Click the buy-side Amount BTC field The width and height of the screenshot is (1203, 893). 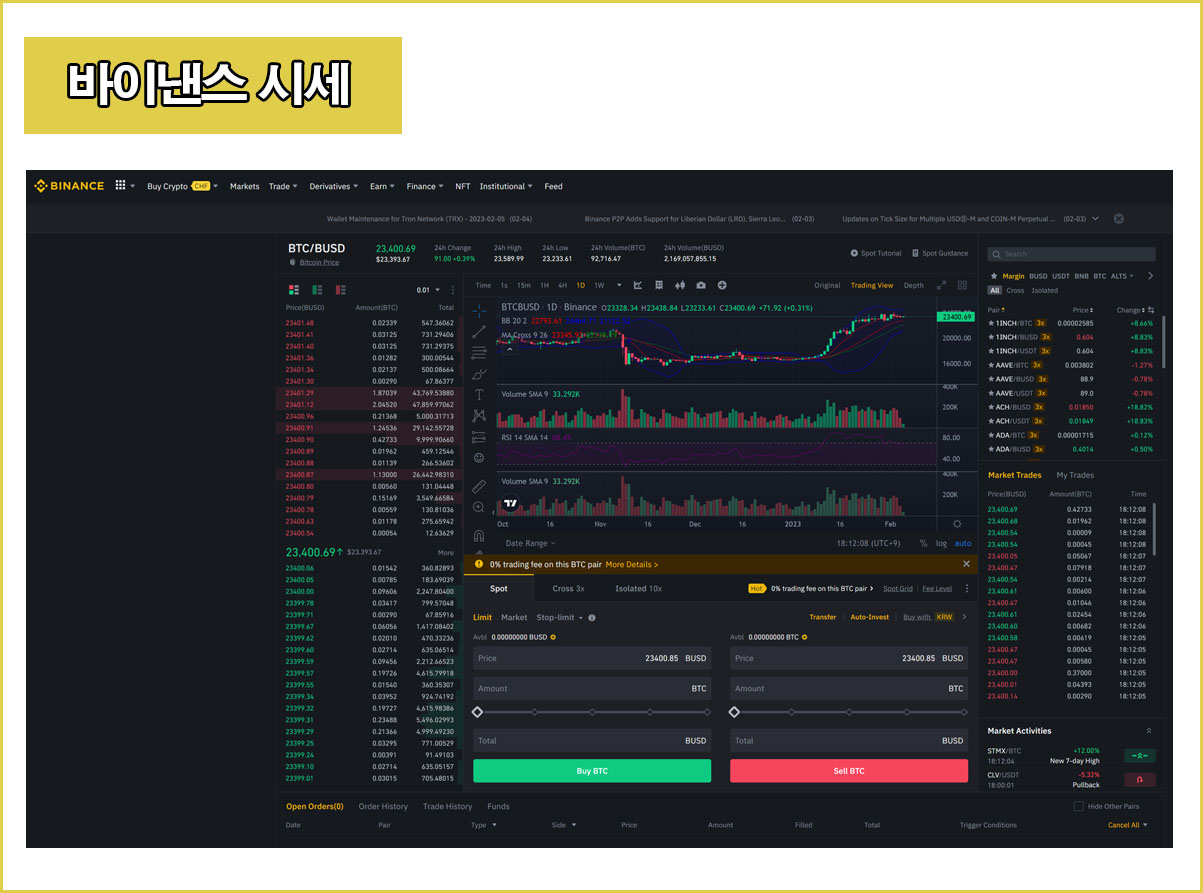592,689
